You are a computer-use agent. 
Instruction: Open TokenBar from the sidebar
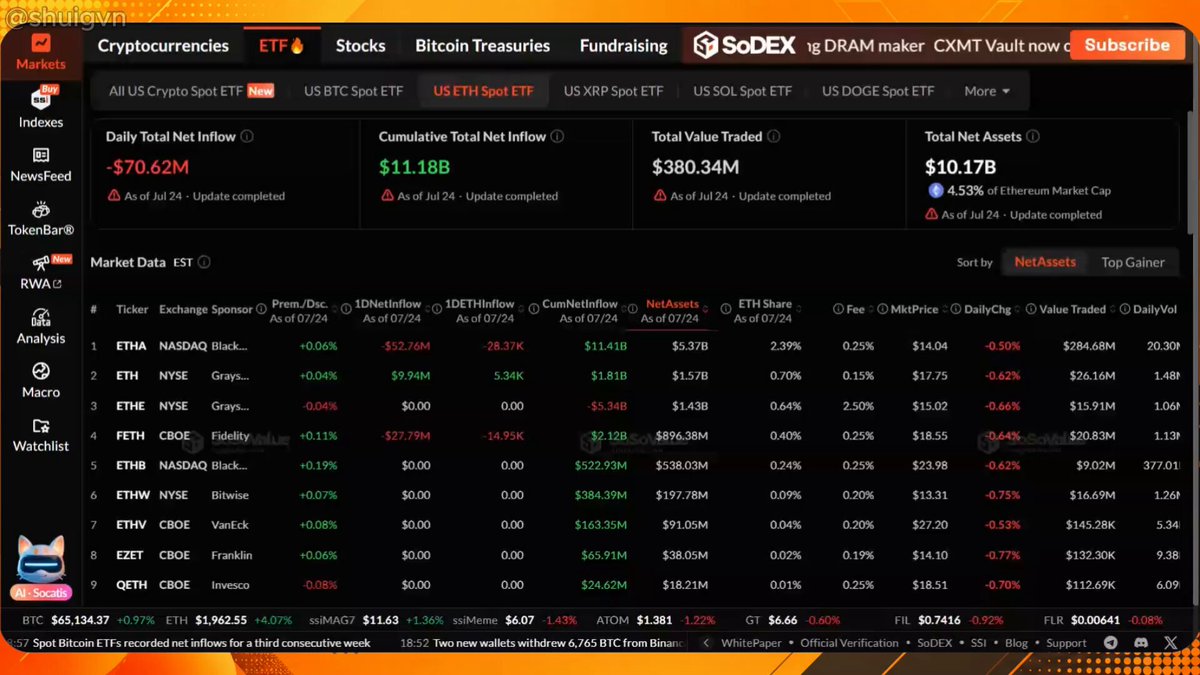[x=41, y=219]
